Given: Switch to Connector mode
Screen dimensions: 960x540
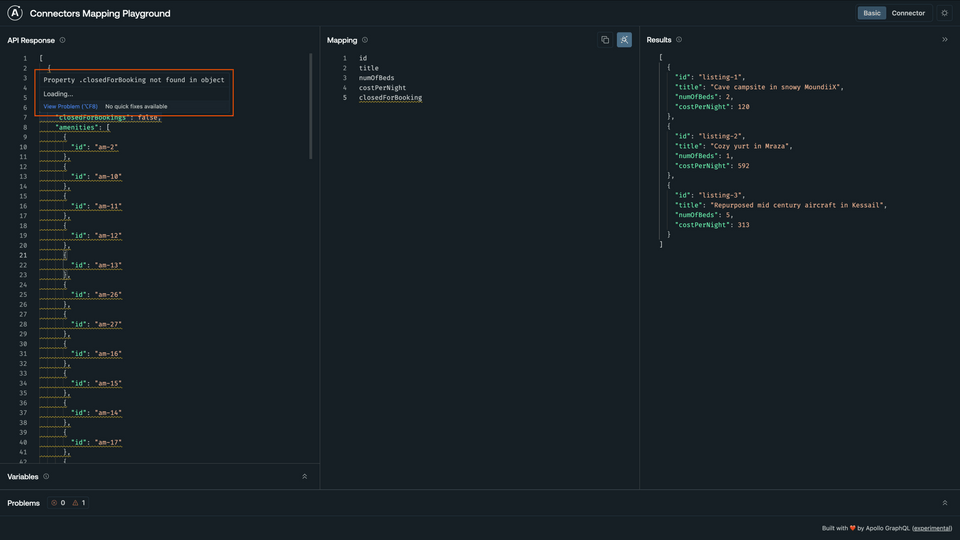Looking at the screenshot, I should coord(908,13).
